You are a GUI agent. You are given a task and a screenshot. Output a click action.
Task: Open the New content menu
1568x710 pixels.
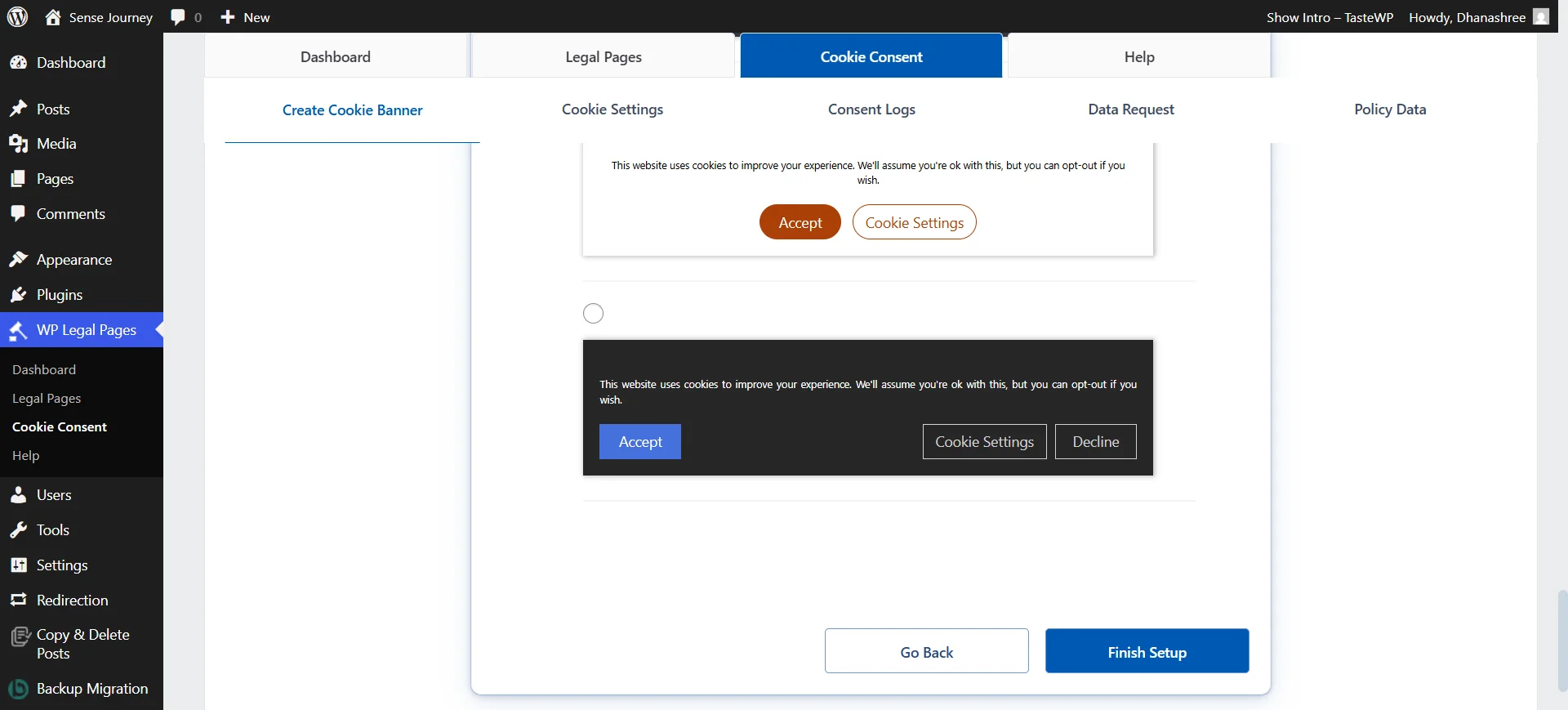245,17
